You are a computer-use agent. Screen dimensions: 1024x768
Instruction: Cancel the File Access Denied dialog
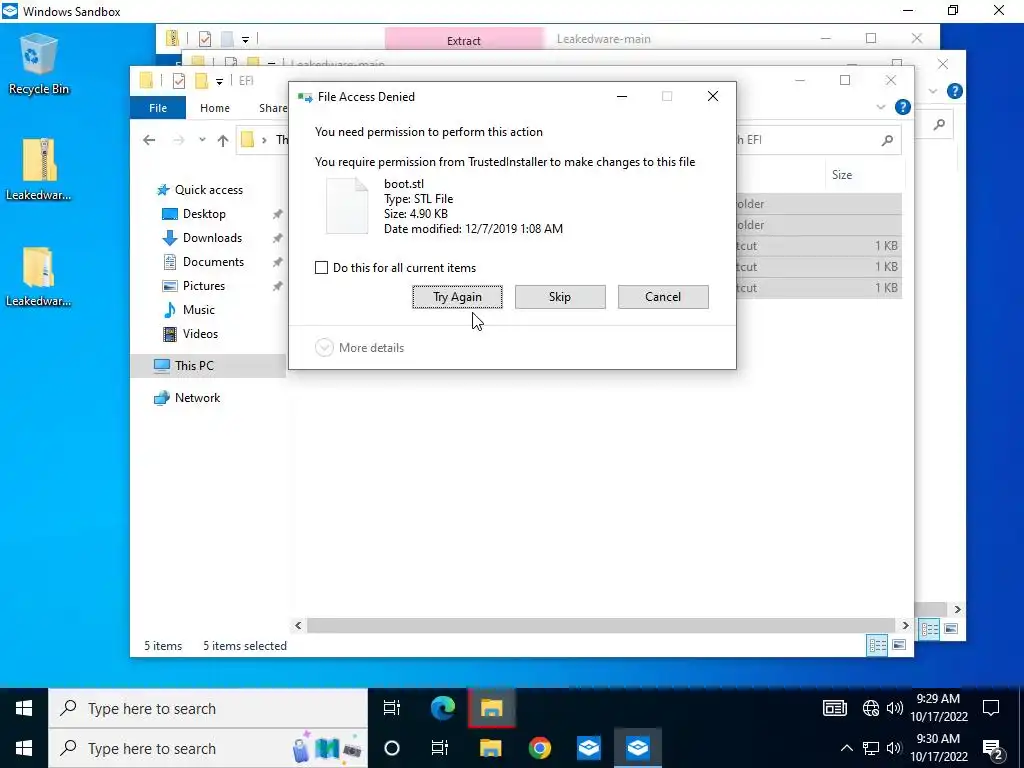(663, 296)
